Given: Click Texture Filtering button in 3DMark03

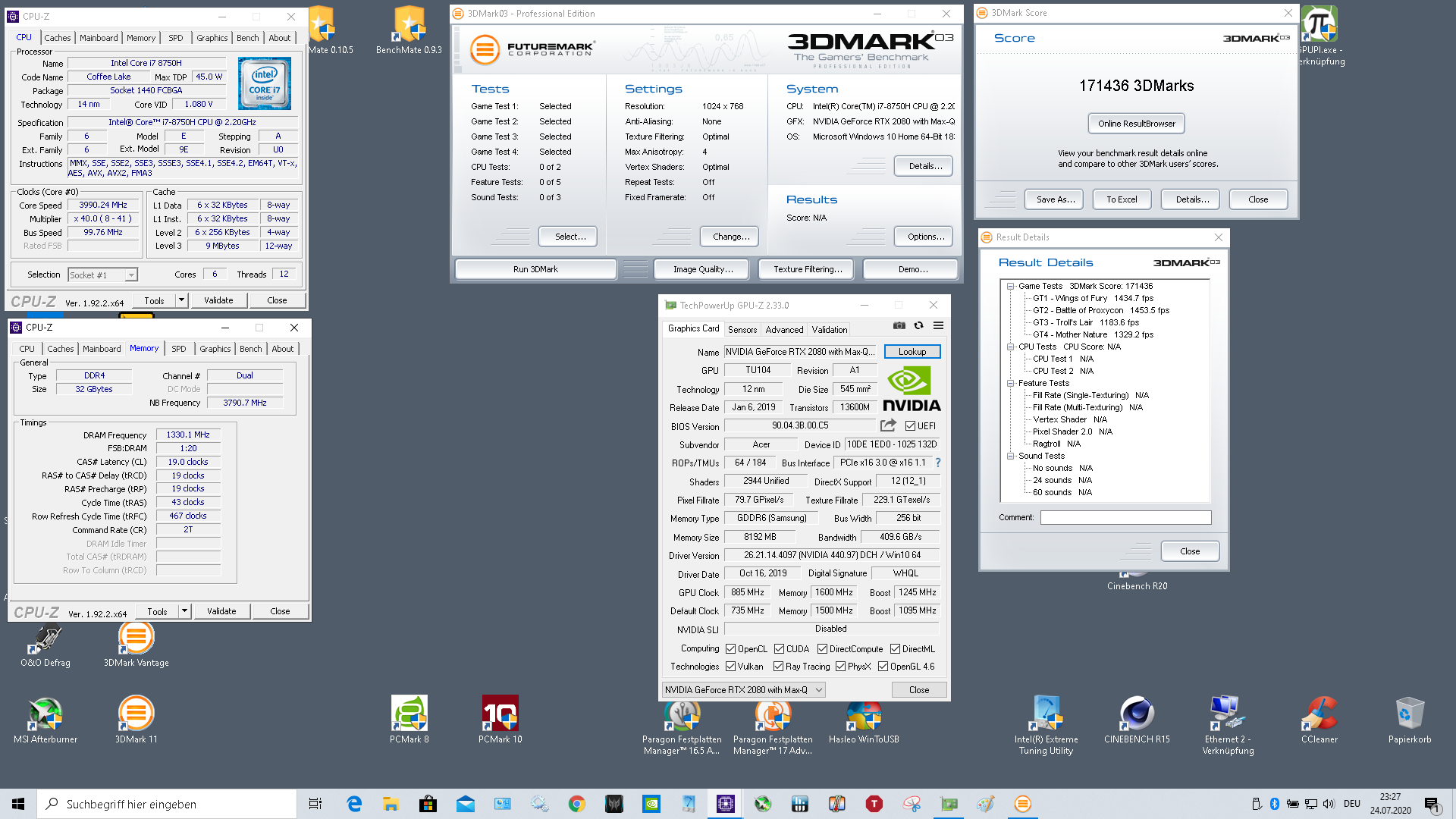Looking at the screenshot, I should coord(808,269).
